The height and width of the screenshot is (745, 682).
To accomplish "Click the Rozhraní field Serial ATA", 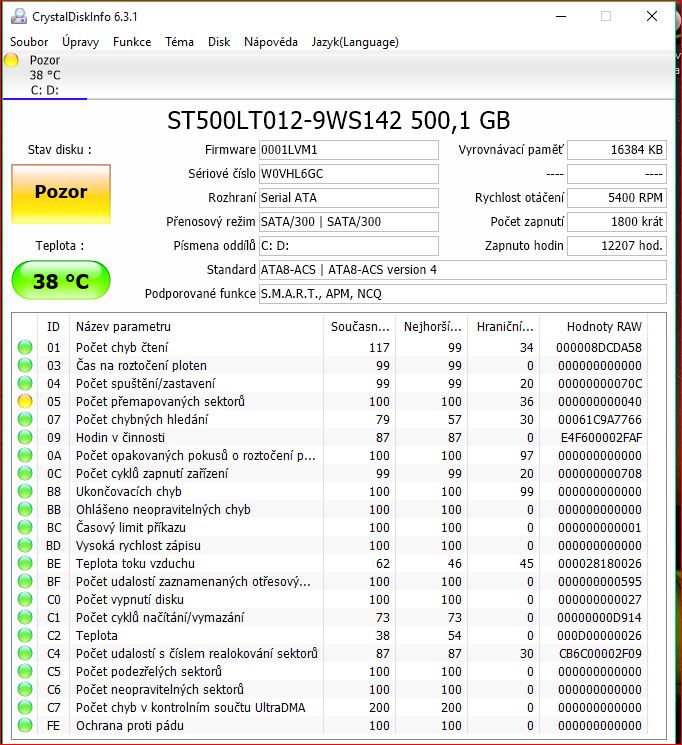I will 348,198.
